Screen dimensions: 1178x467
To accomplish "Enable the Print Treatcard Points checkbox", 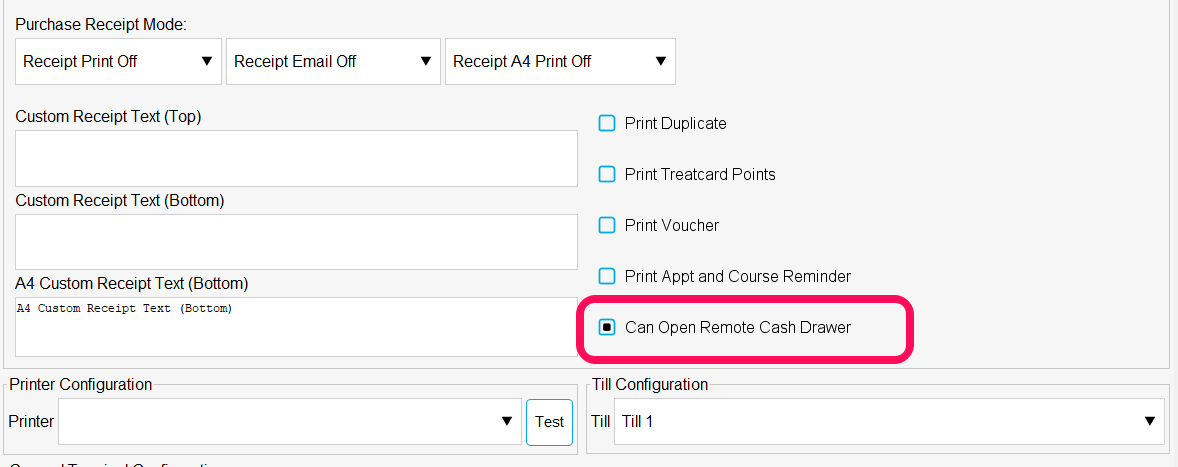I will click(x=606, y=174).
